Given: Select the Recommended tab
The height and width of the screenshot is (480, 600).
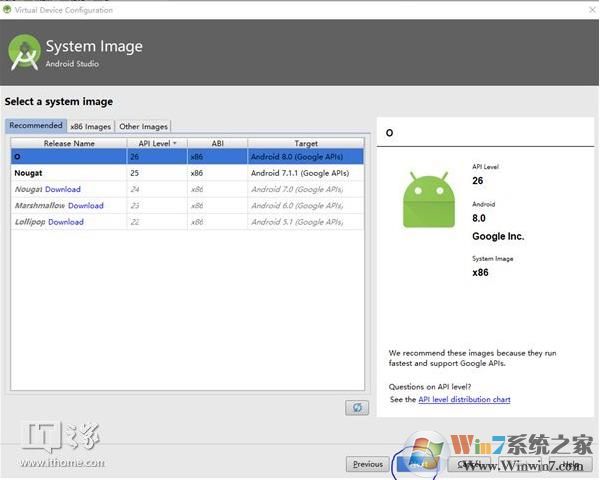Looking at the screenshot, I should click(35, 126).
